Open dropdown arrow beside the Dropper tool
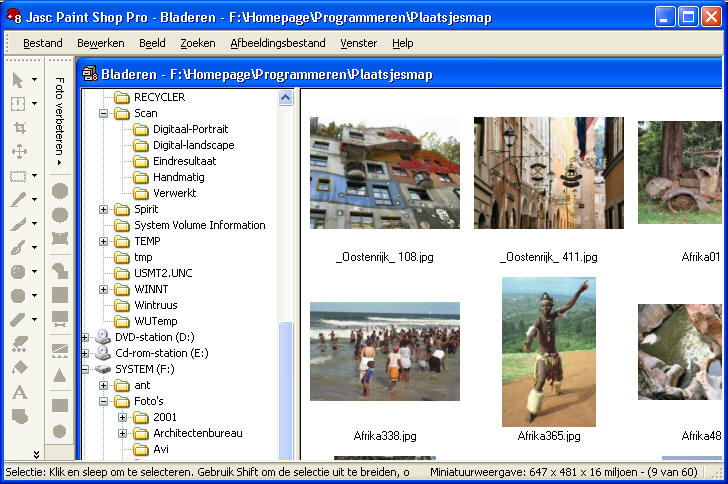Image resolution: width=728 pixels, height=484 pixels. (35, 200)
